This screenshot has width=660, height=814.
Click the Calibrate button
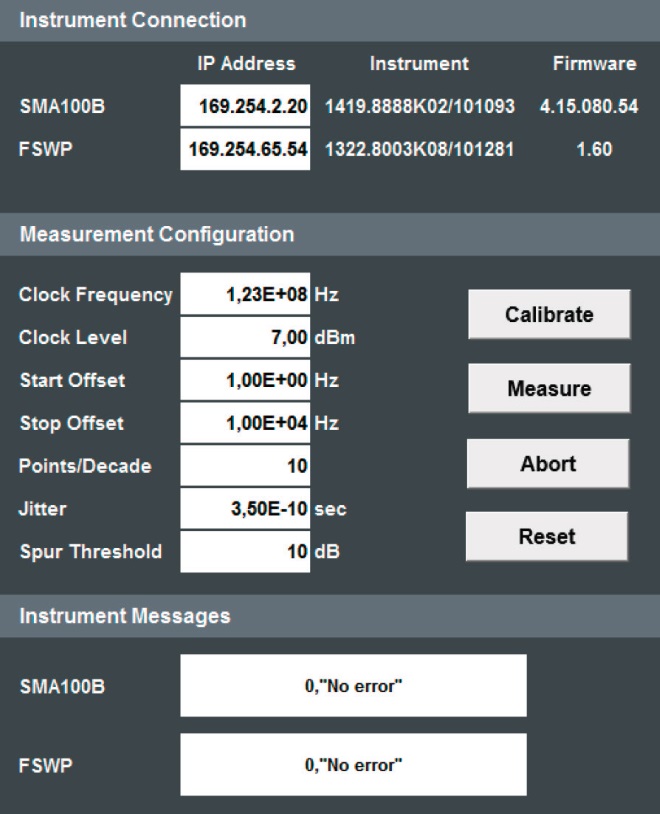point(549,315)
